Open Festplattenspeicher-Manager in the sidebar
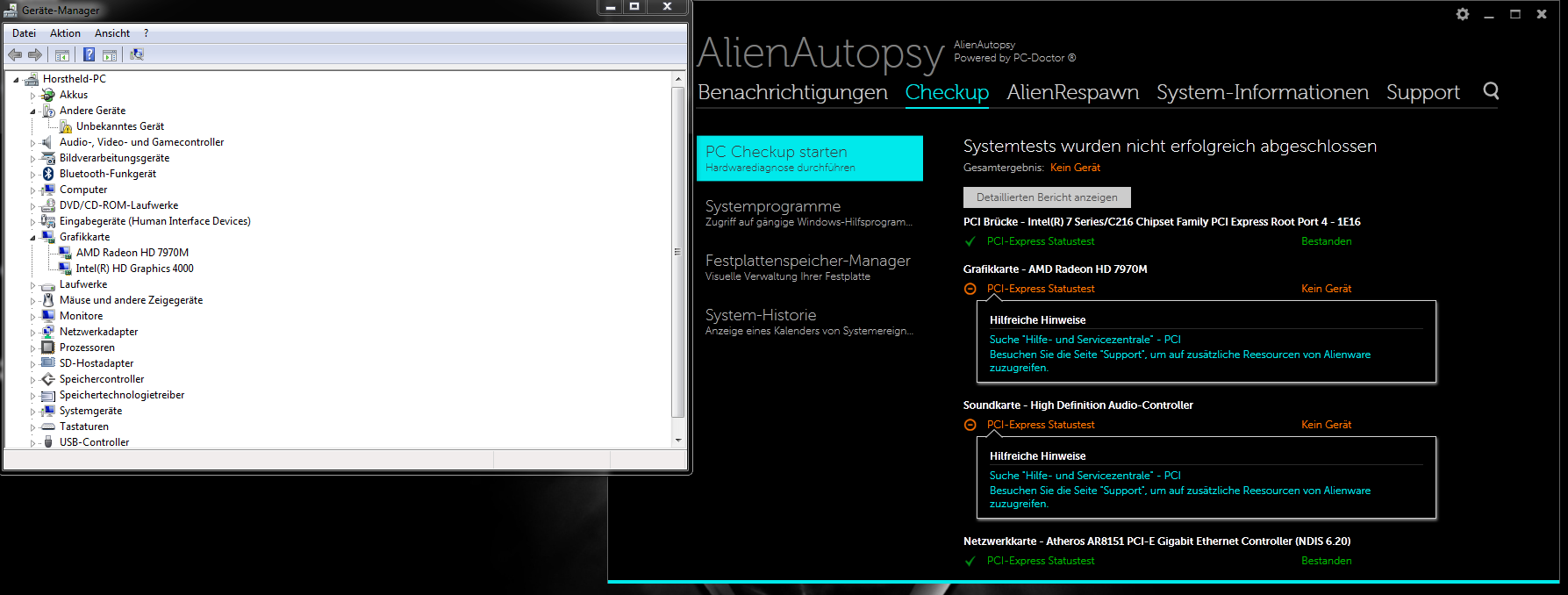The height and width of the screenshot is (595, 1568). [809, 267]
